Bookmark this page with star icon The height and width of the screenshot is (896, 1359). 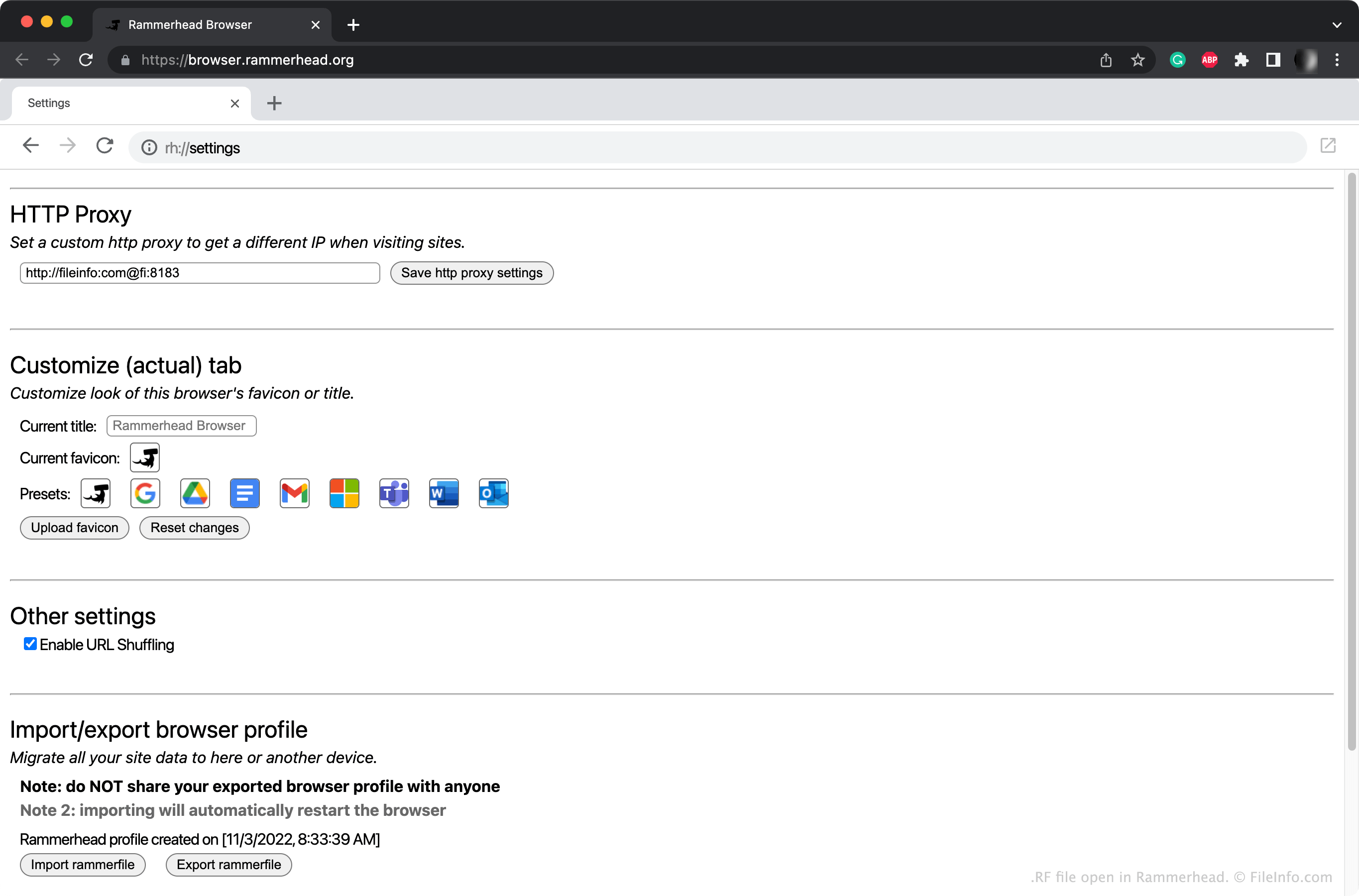[1138, 60]
